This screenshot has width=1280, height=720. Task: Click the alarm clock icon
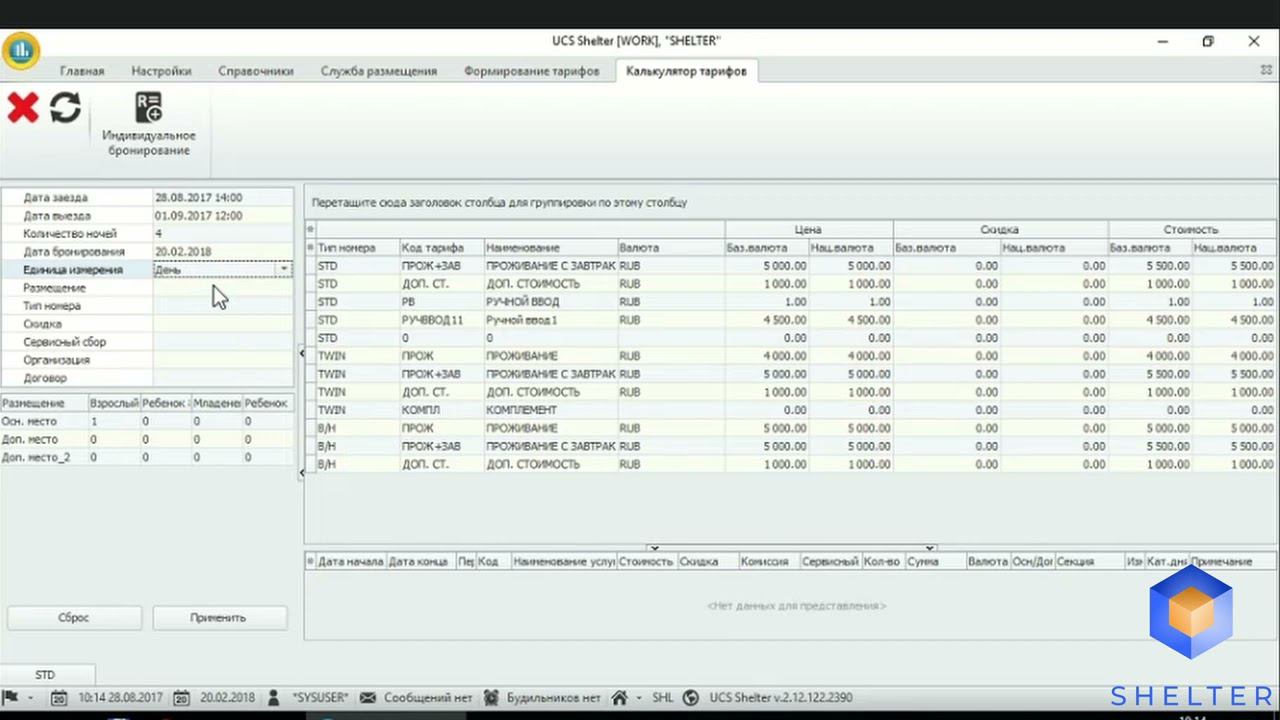(x=491, y=697)
